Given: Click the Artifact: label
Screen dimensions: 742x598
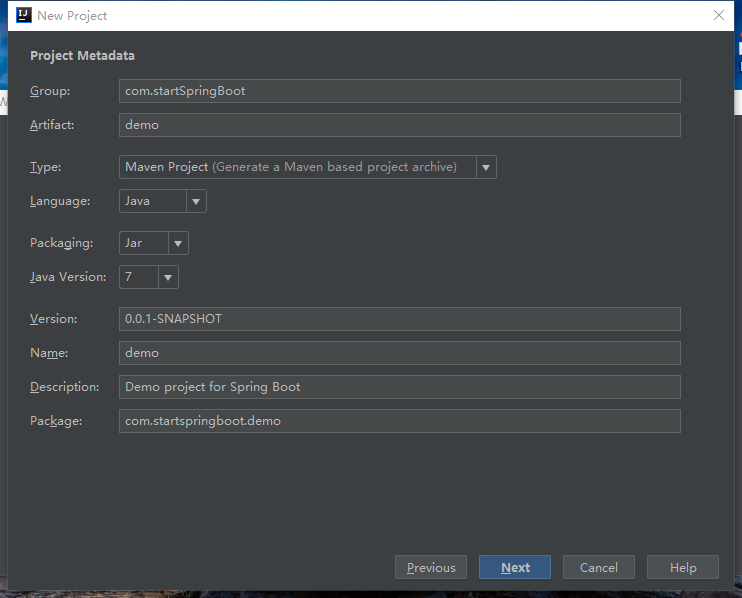Looking at the screenshot, I should [52, 125].
